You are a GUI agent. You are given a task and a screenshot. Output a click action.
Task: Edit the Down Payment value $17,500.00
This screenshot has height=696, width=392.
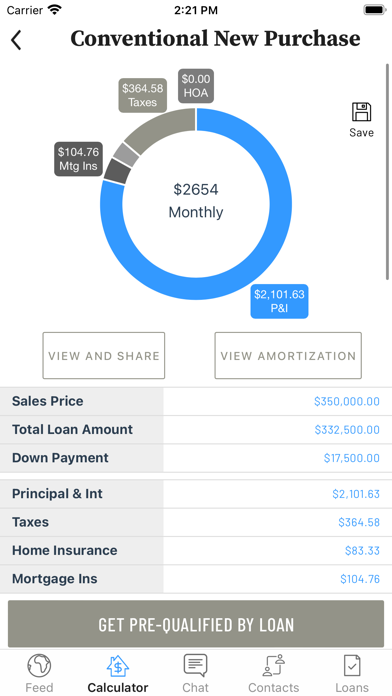[x=352, y=458]
